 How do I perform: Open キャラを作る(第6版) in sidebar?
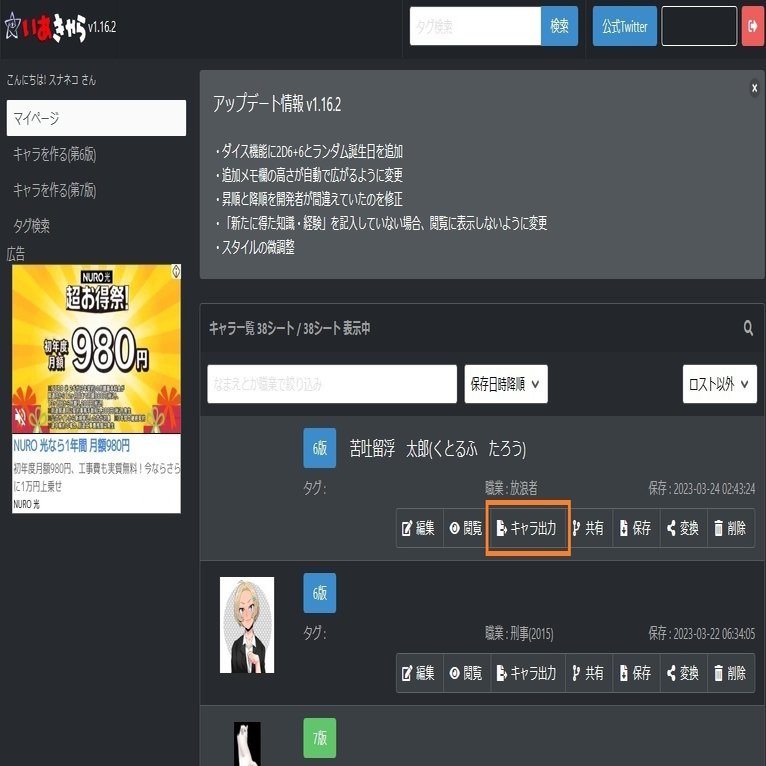pyautogui.click(x=55, y=154)
